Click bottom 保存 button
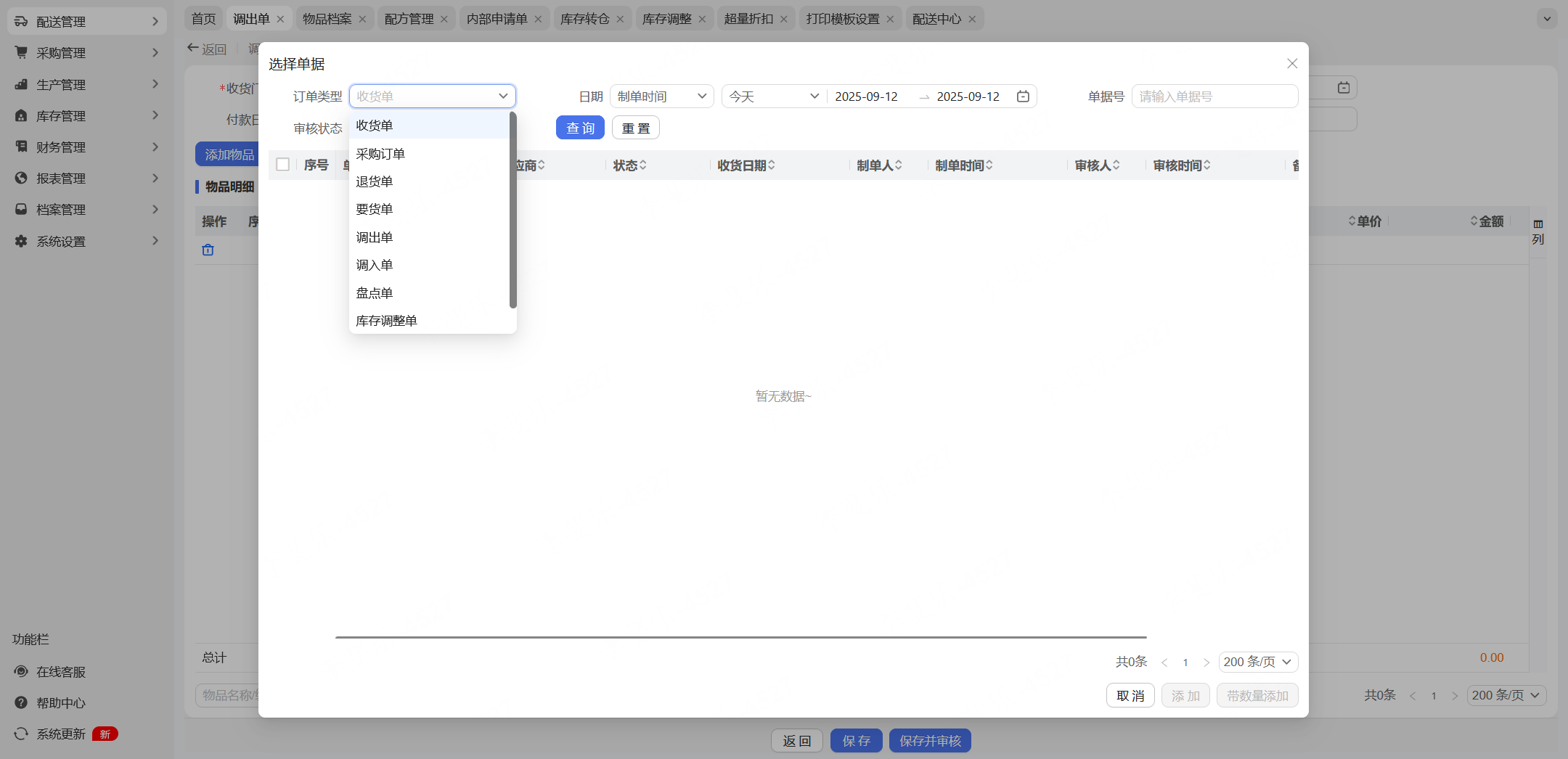The height and width of the screenshot is (759, 1568). tap(857, 740)
